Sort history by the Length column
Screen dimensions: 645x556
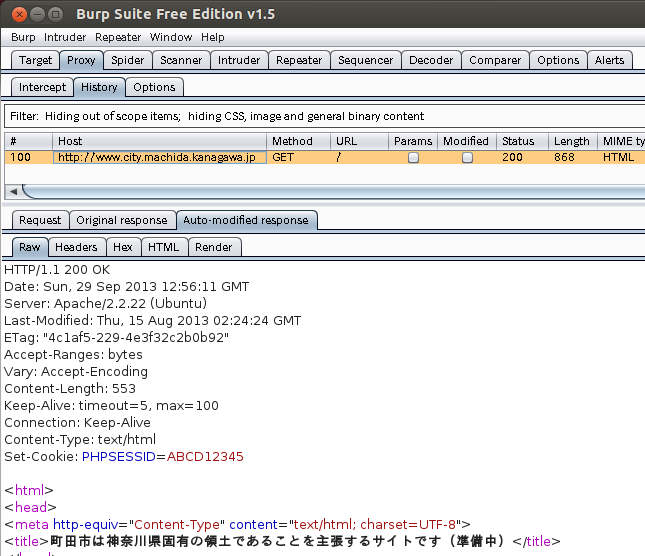click(572, 141)
